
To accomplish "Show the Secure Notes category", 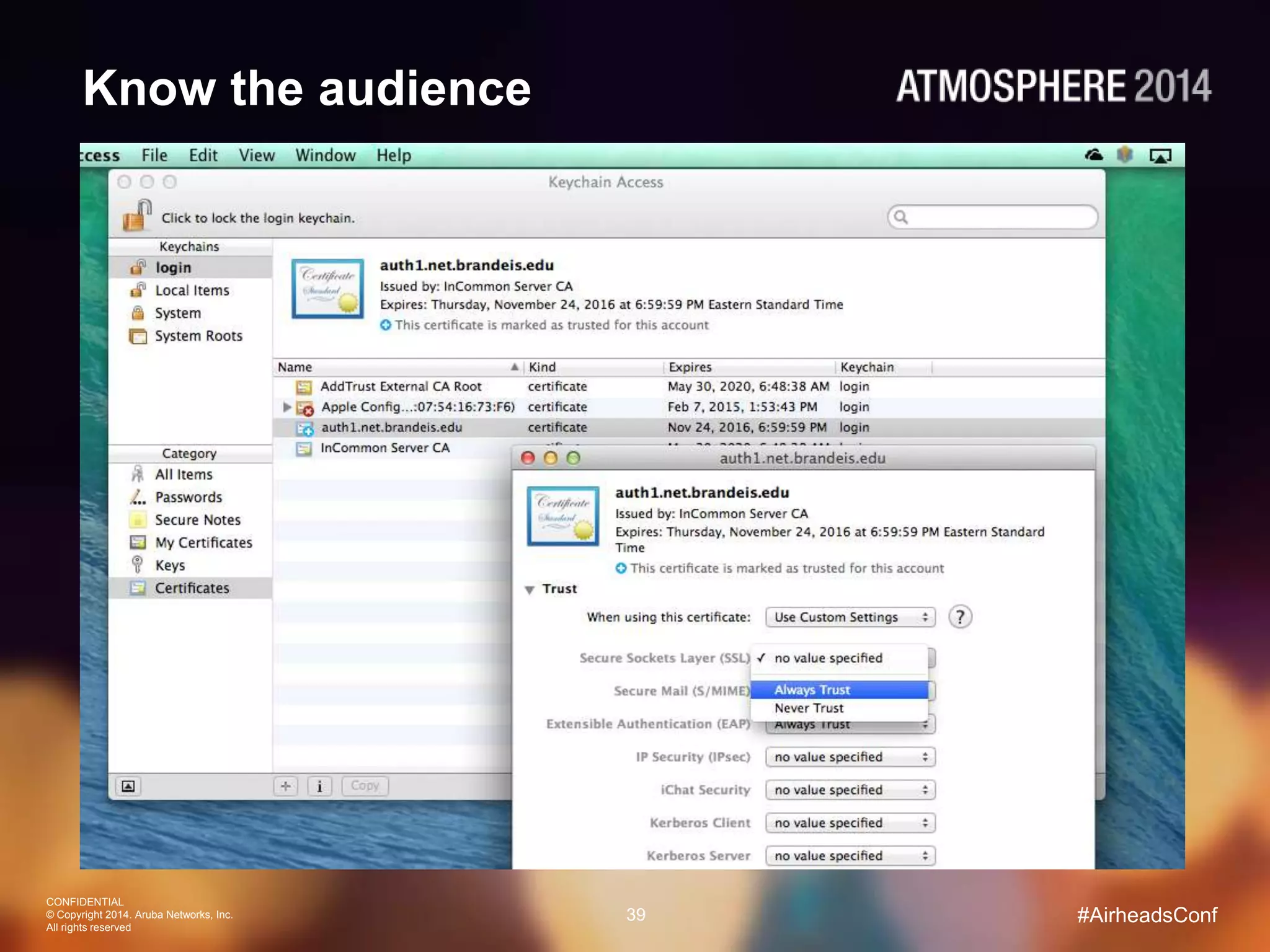I will pyautogui.click(x=190, y=520).
